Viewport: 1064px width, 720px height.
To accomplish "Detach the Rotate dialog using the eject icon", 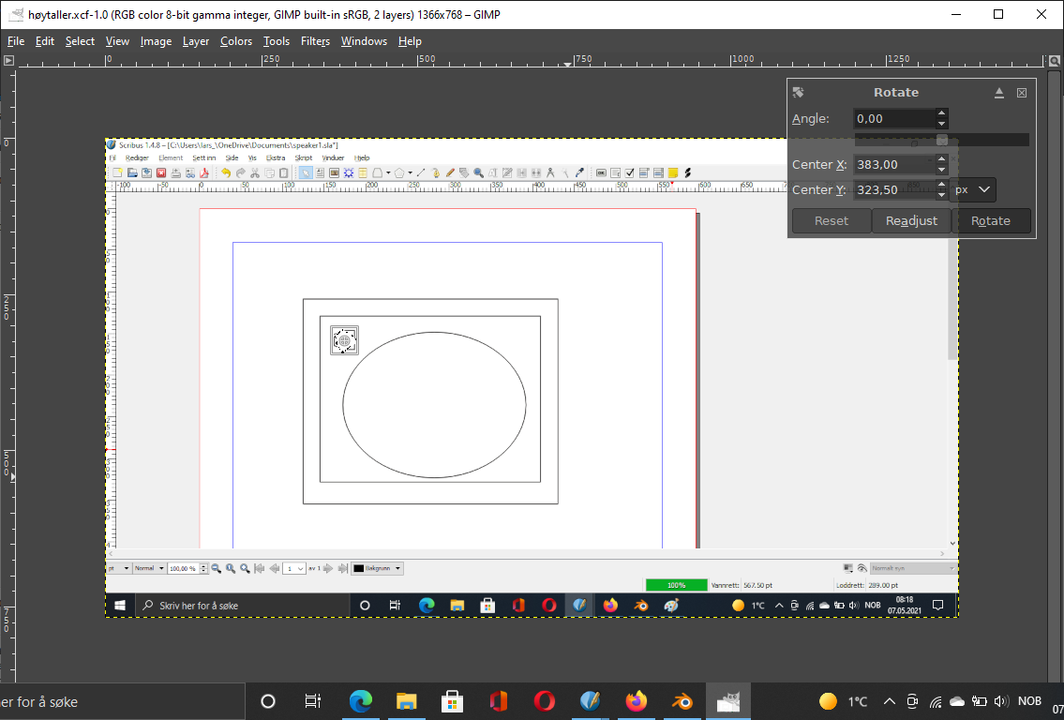I will click(998, 92).
